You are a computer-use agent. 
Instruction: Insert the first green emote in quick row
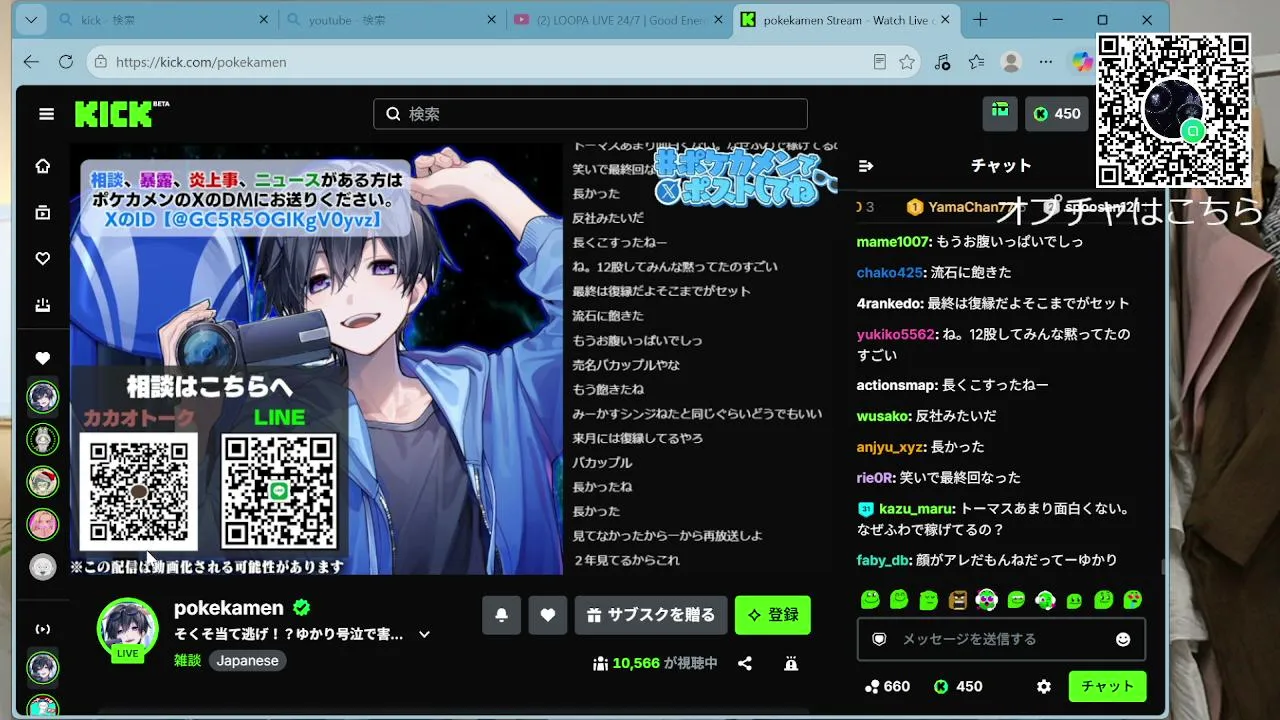tap(870, 600)
